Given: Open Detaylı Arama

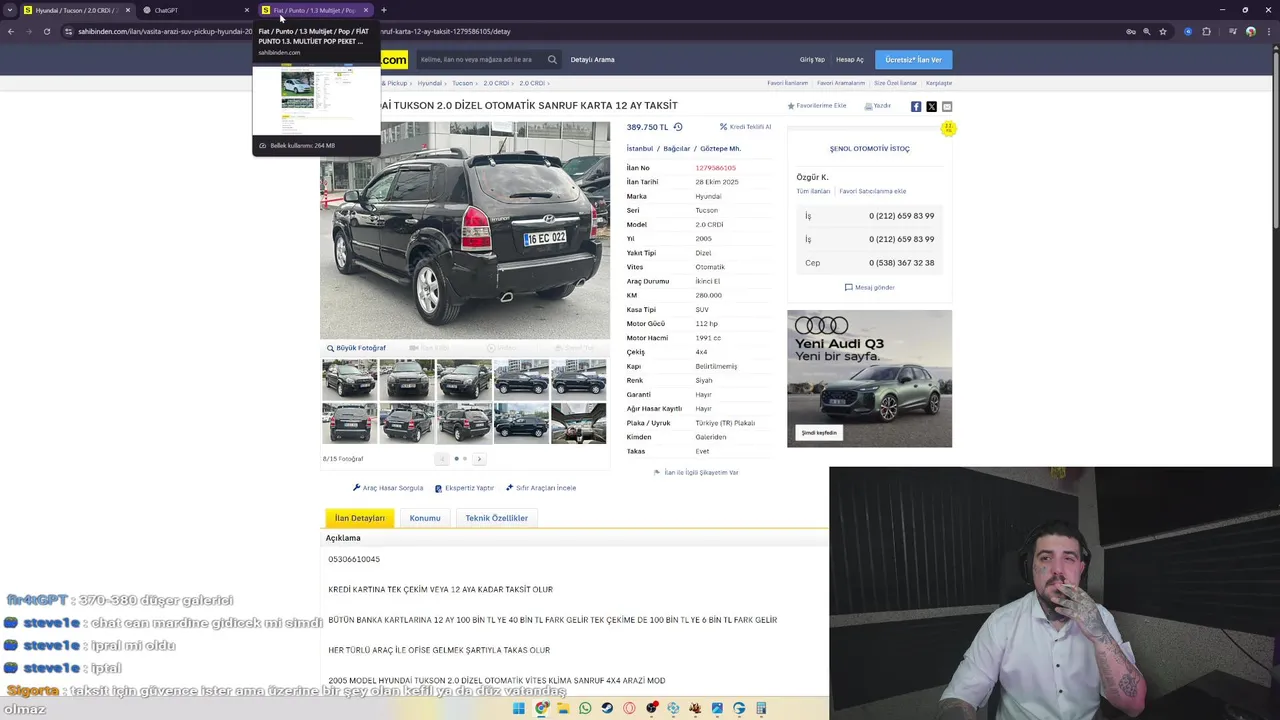Looking at the screenshot, I should coord(592,60).
